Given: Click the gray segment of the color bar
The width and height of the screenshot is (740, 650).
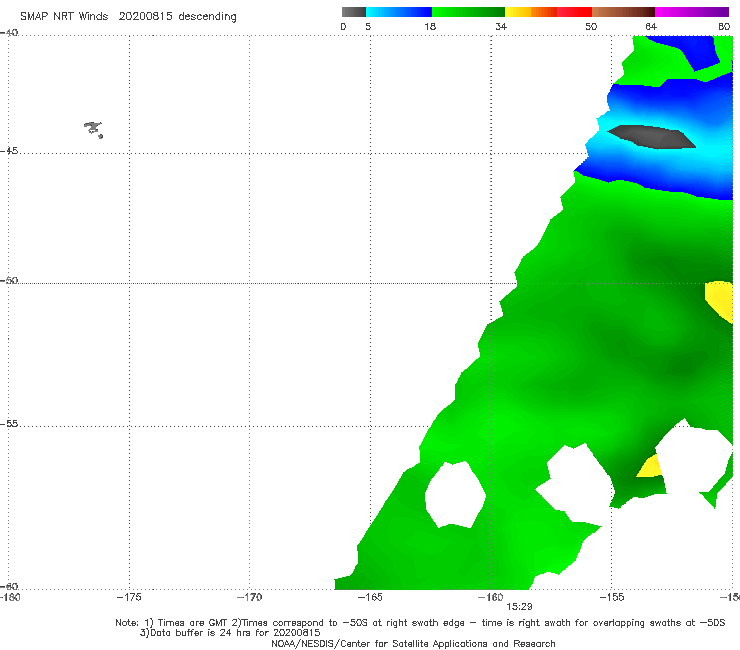Looking at the screenshot, I should pos(354,12).
